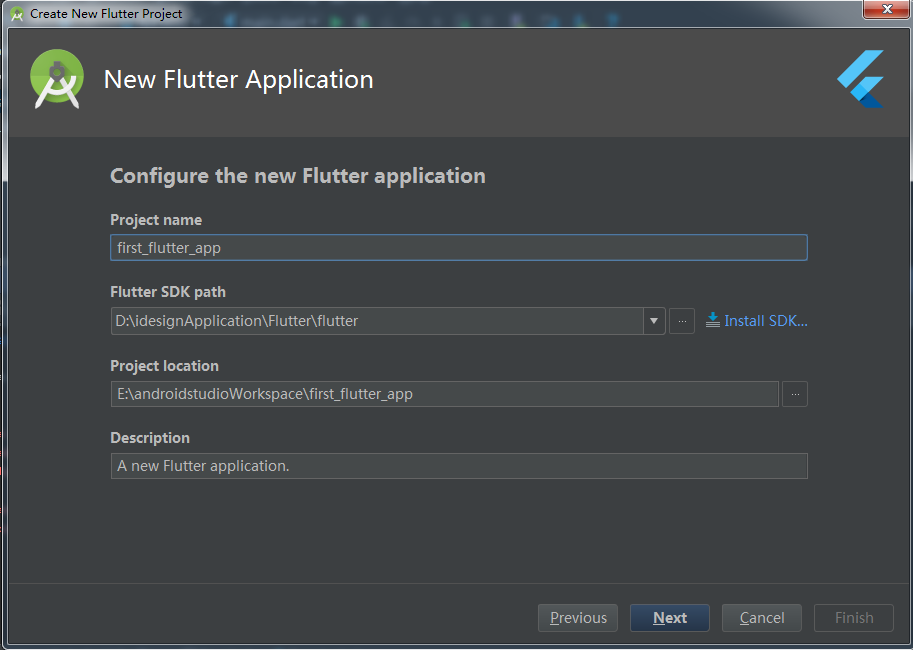The image size is (913, 650).
Task: Cancel the new Flutter project wizard
Action: click(762, 618)
